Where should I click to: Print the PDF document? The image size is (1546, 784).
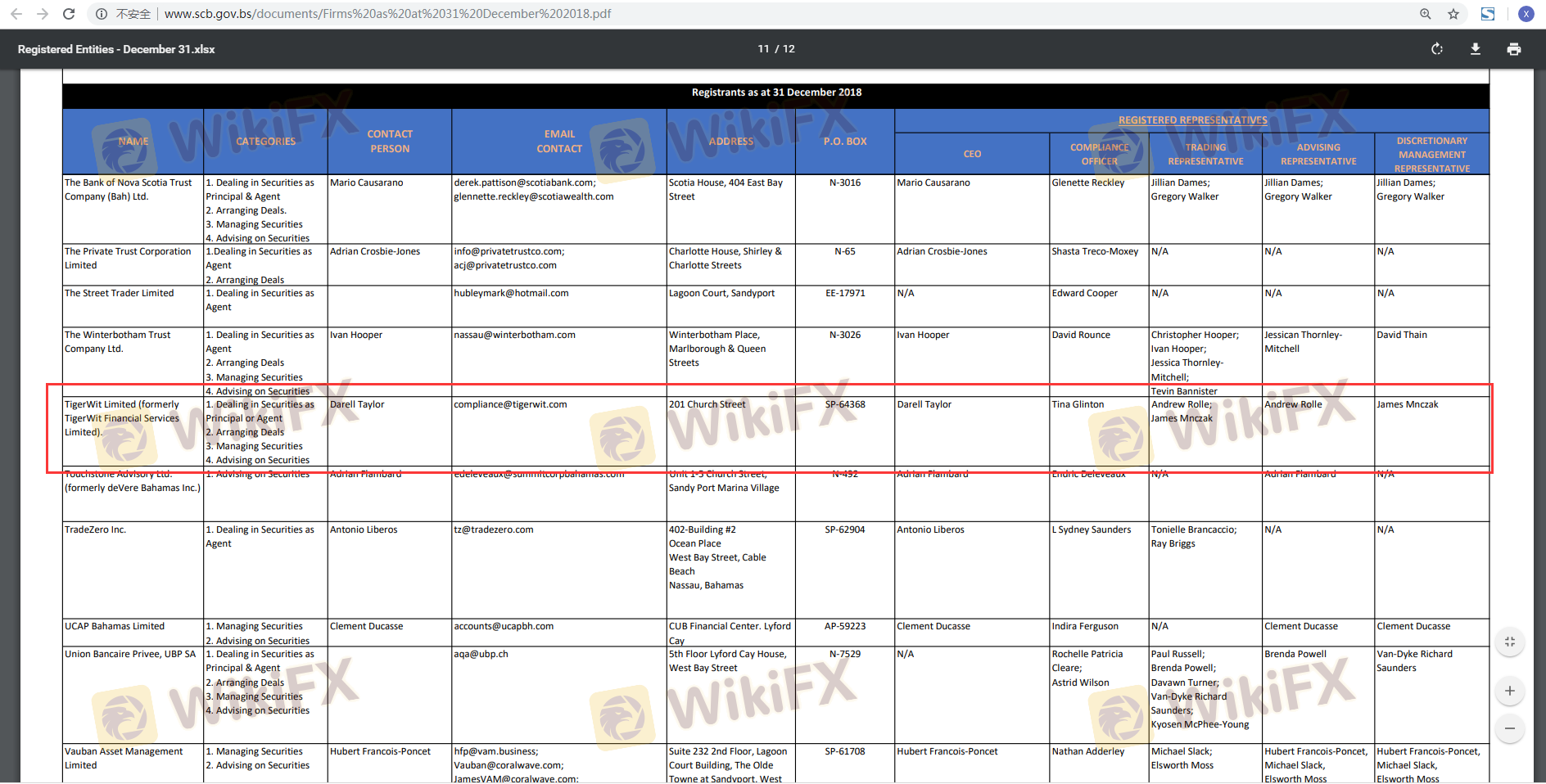pyautogui.click(x=1514, y=49)
